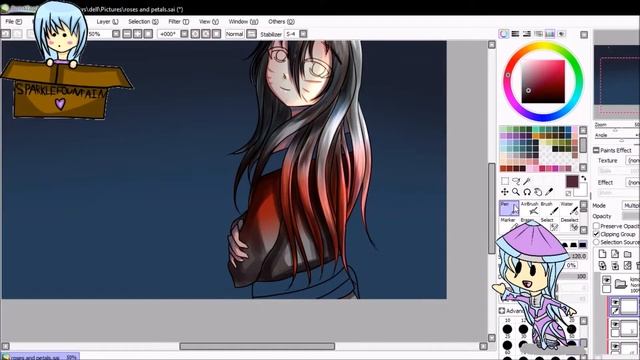
Task: Select the Lasso tool
Action: click(516, 181)
